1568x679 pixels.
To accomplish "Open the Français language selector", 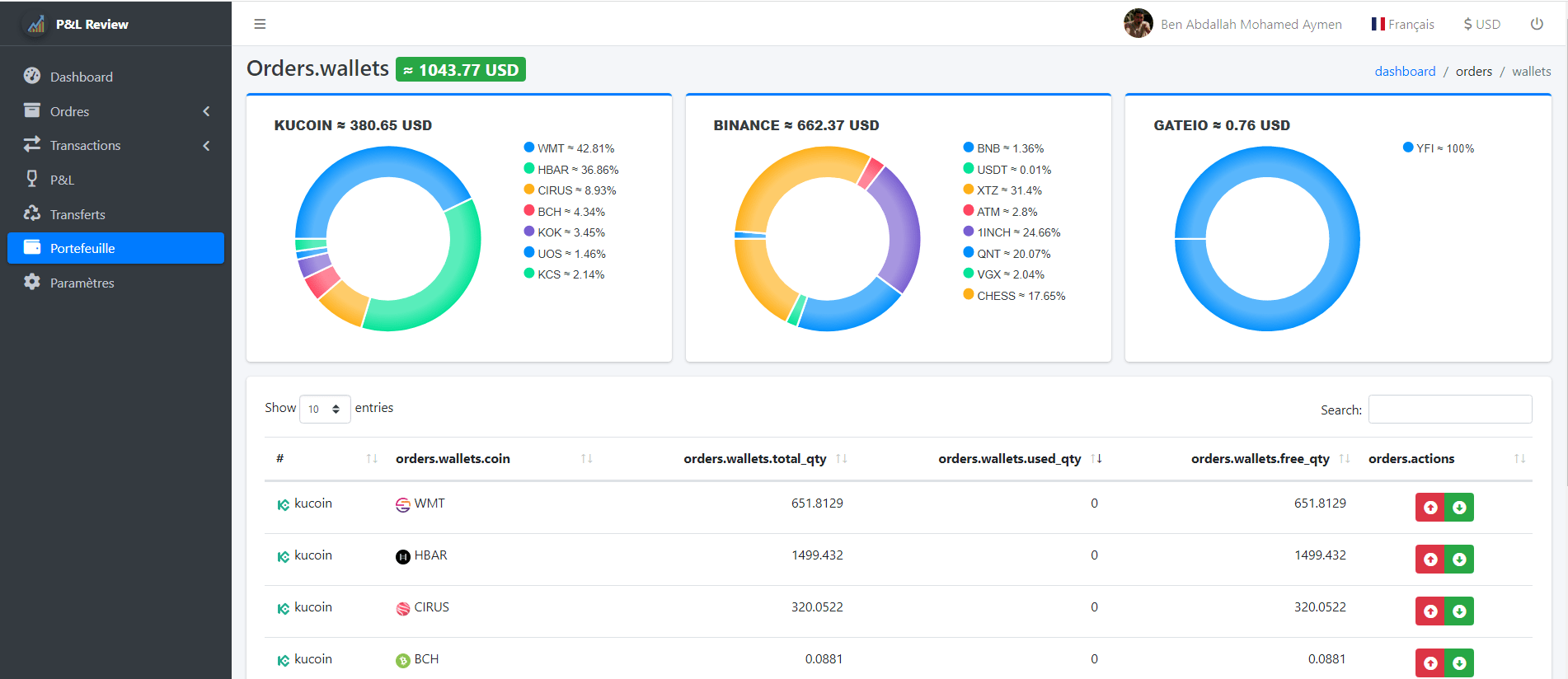I will (x=1403, y=24).
